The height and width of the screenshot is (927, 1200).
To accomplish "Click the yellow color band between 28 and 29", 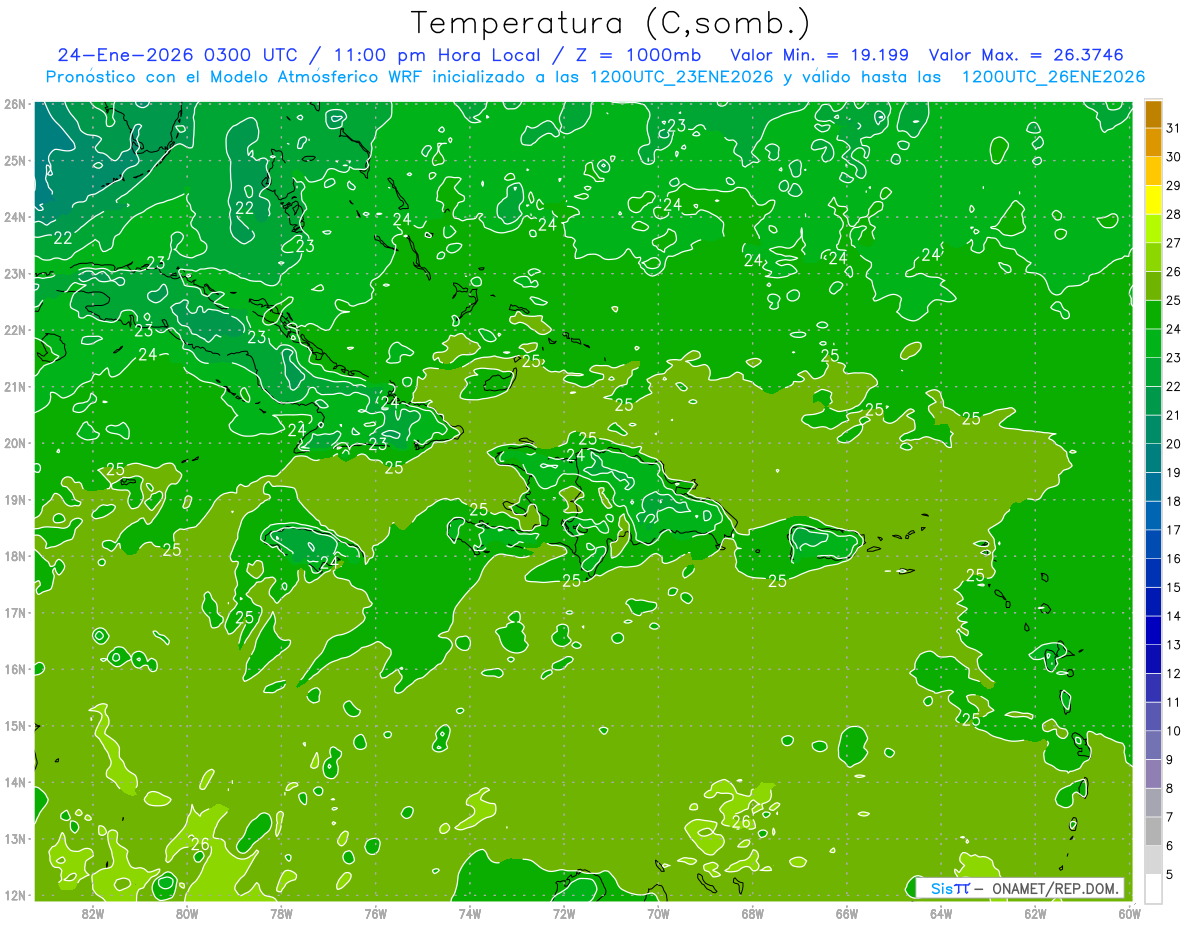I will click(x=1153, y=200).
